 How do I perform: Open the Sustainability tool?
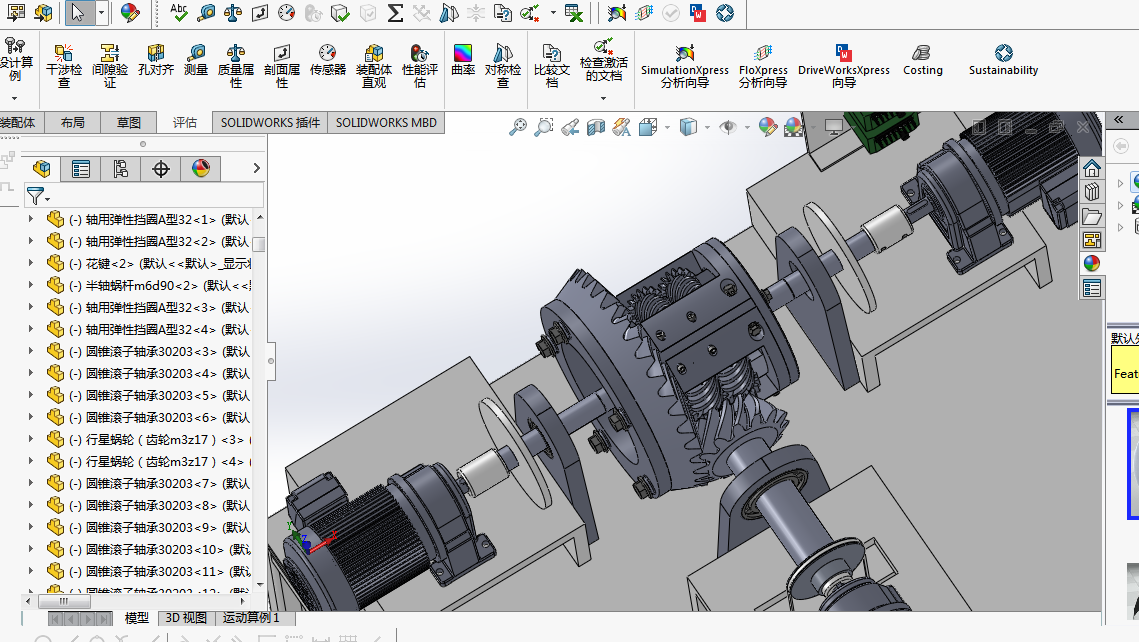[x=1003, y=60]
